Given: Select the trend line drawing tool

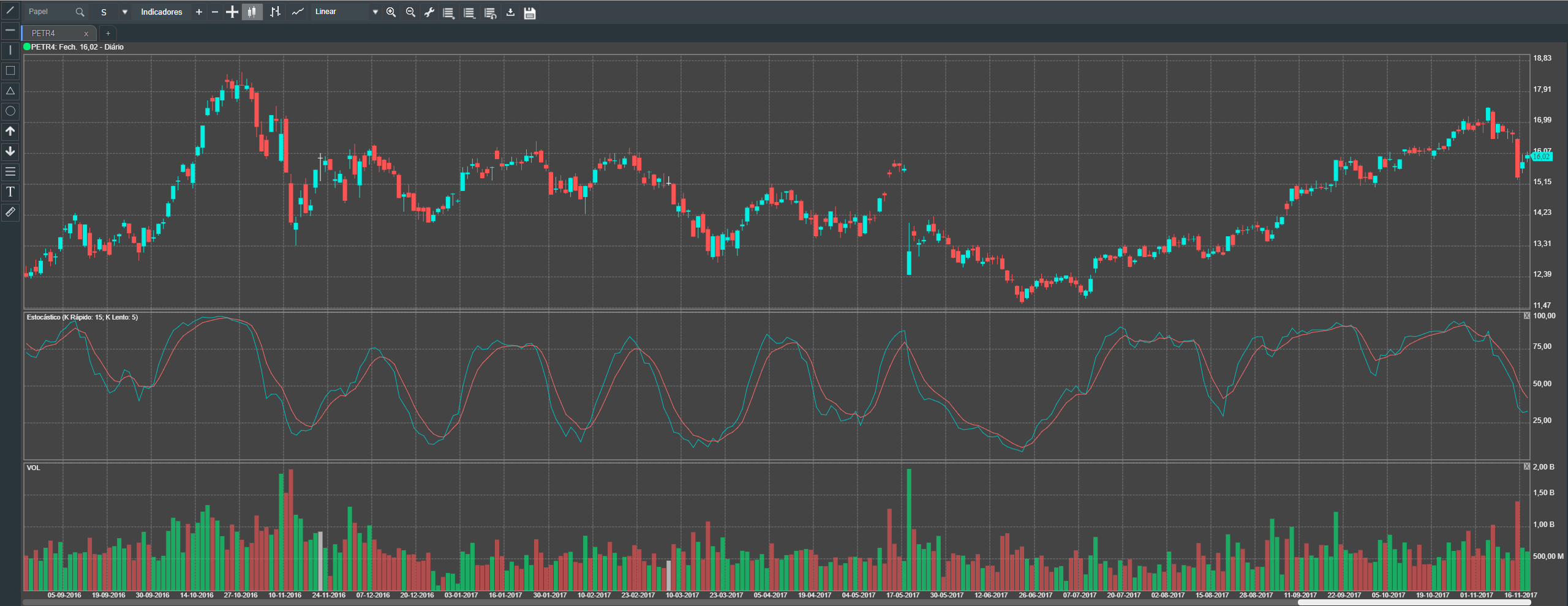Looking at the screenshot, I should [x=10, y=10].
